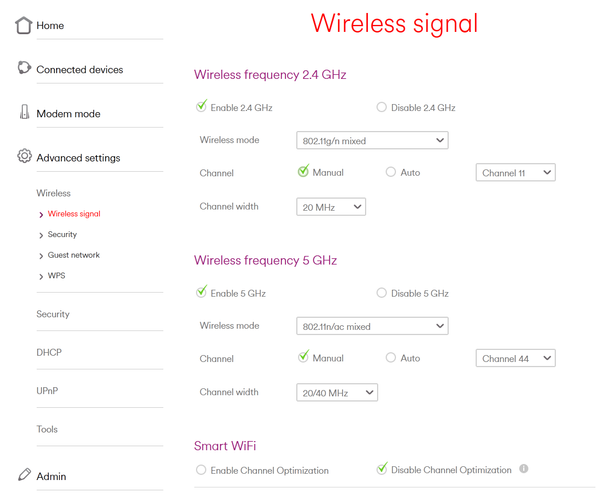The height and width of the screenshot is (493, 600).
Task: Open the UPnP menu item
Action: click(49, 390)
